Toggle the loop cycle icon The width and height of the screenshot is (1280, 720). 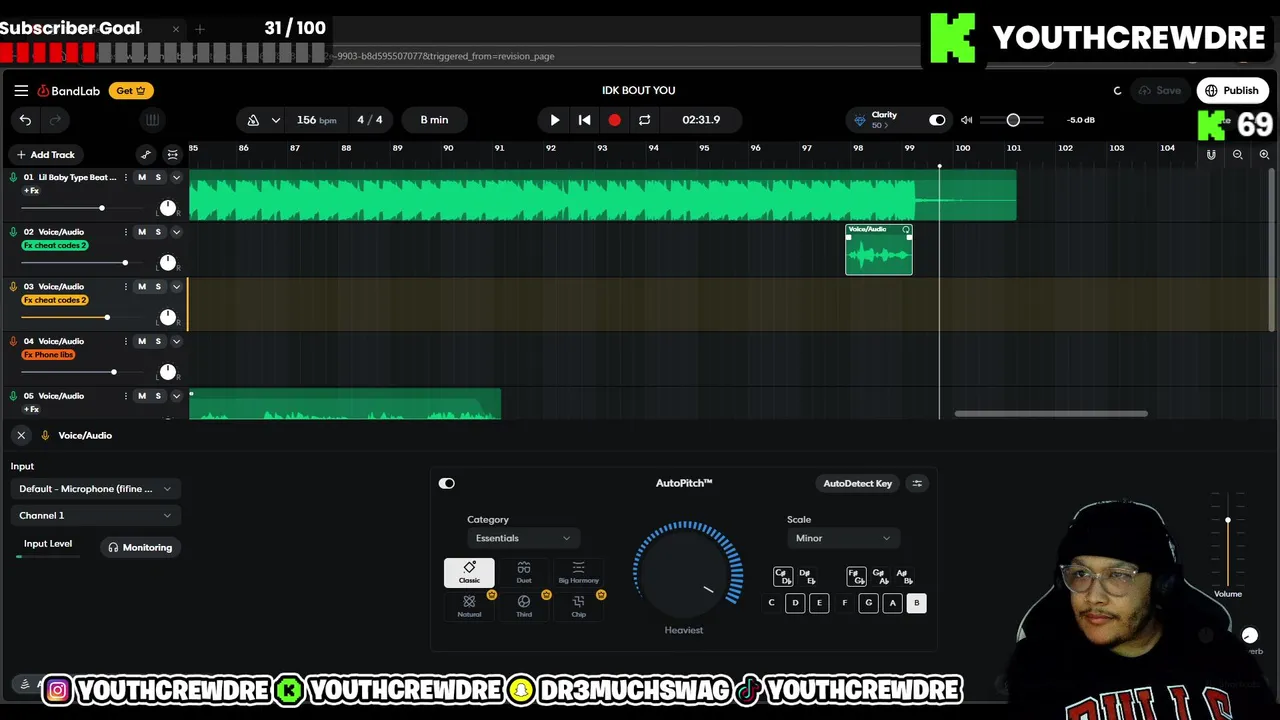(645, 120)
